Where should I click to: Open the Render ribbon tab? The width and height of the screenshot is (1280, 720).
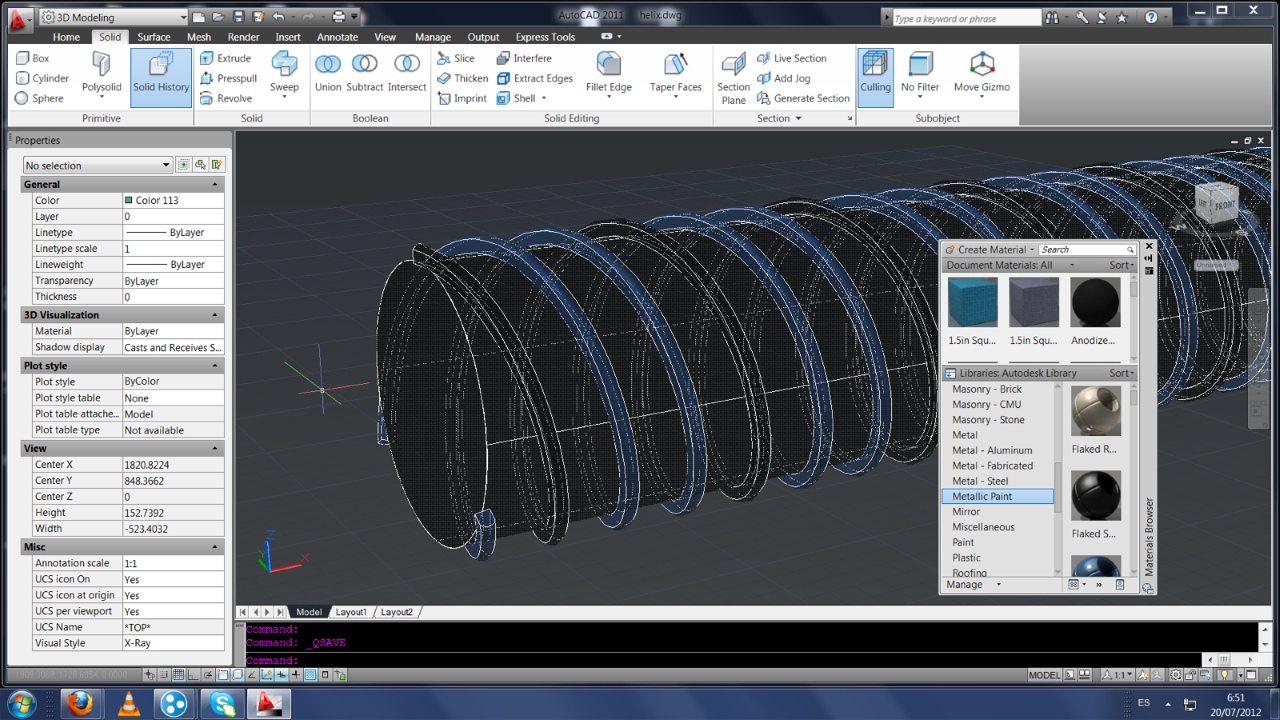243,37
